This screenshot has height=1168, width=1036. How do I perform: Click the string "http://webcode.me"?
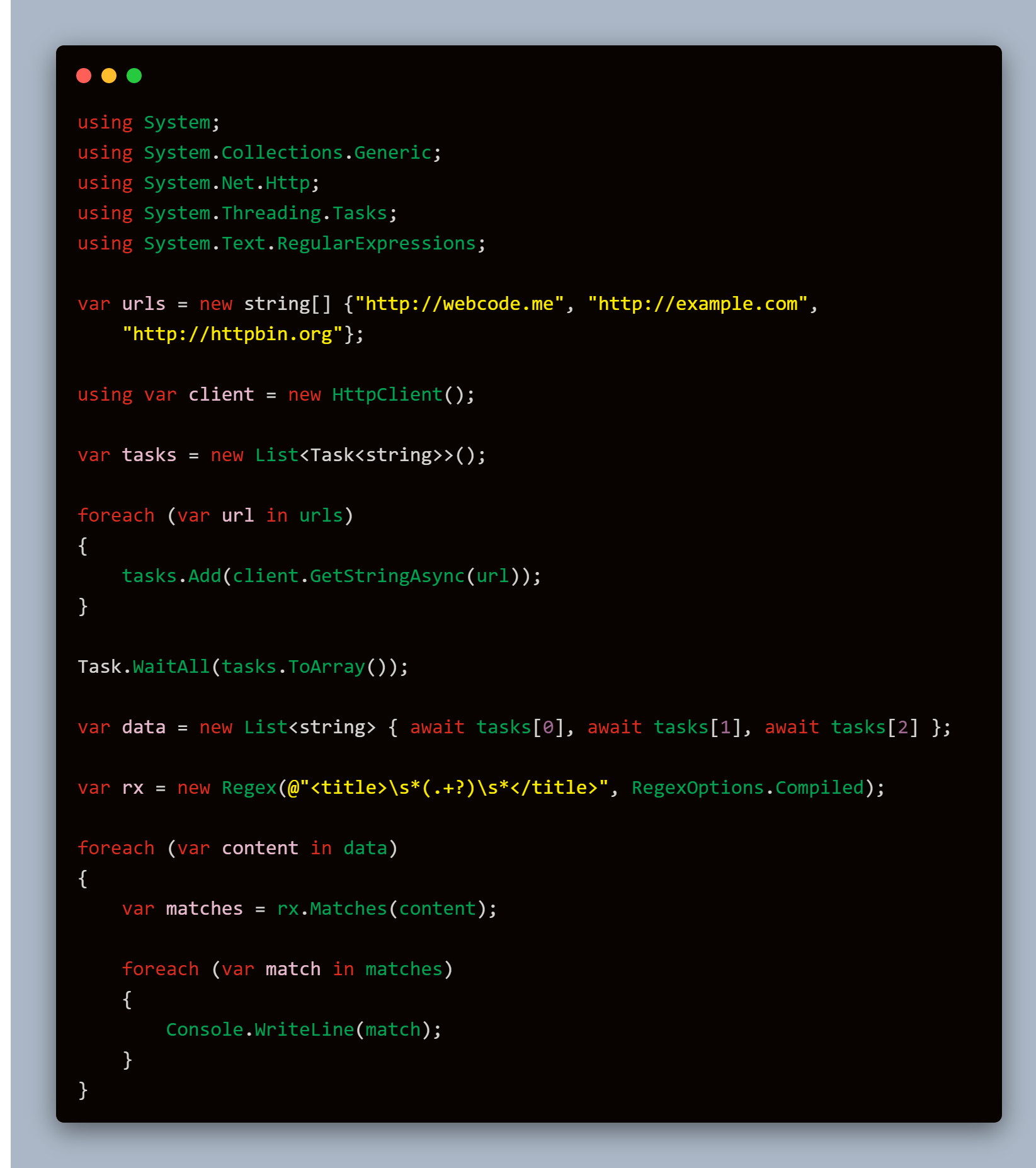[460, 304]
